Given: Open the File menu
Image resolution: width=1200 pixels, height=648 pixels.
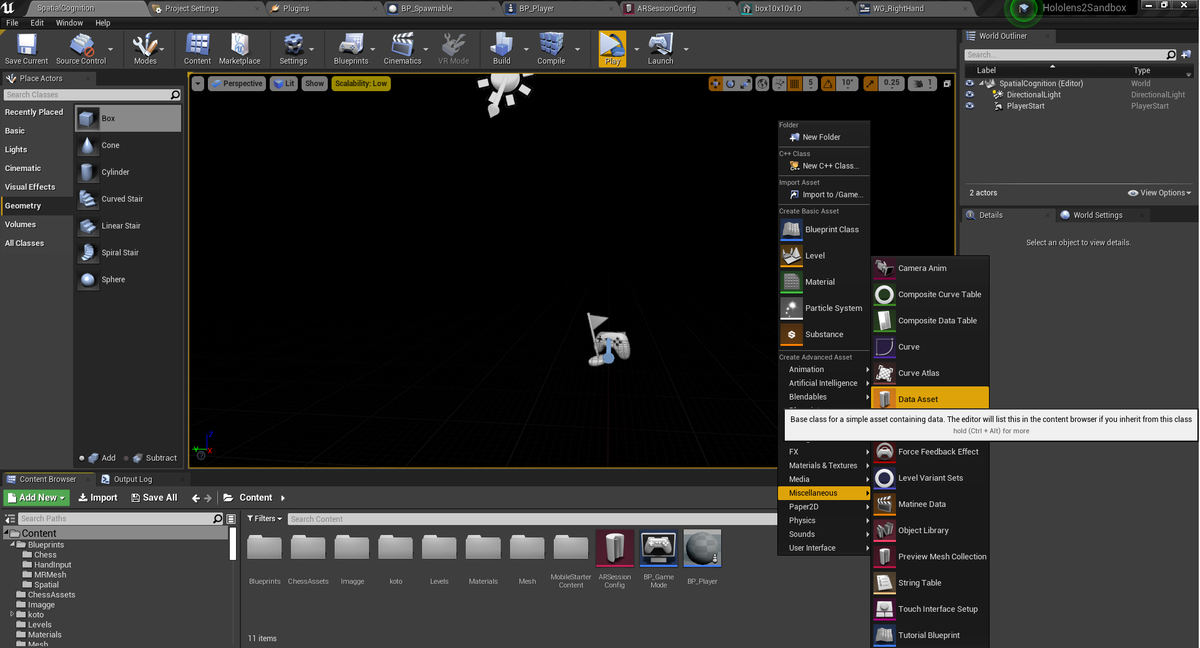Looking at the screenshot, I should [x=12, y=22].
